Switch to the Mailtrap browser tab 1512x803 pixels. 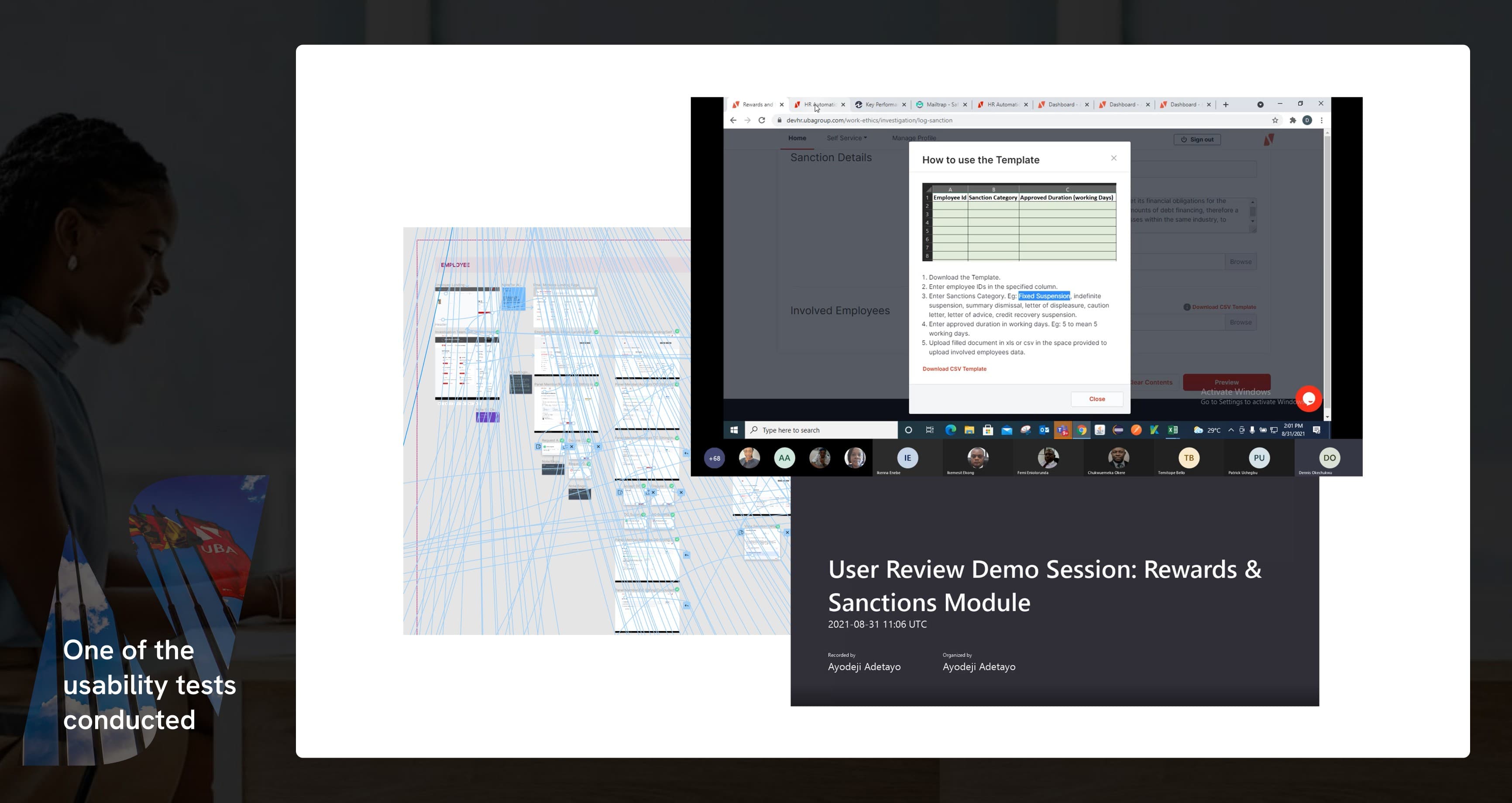pos(942,104)
